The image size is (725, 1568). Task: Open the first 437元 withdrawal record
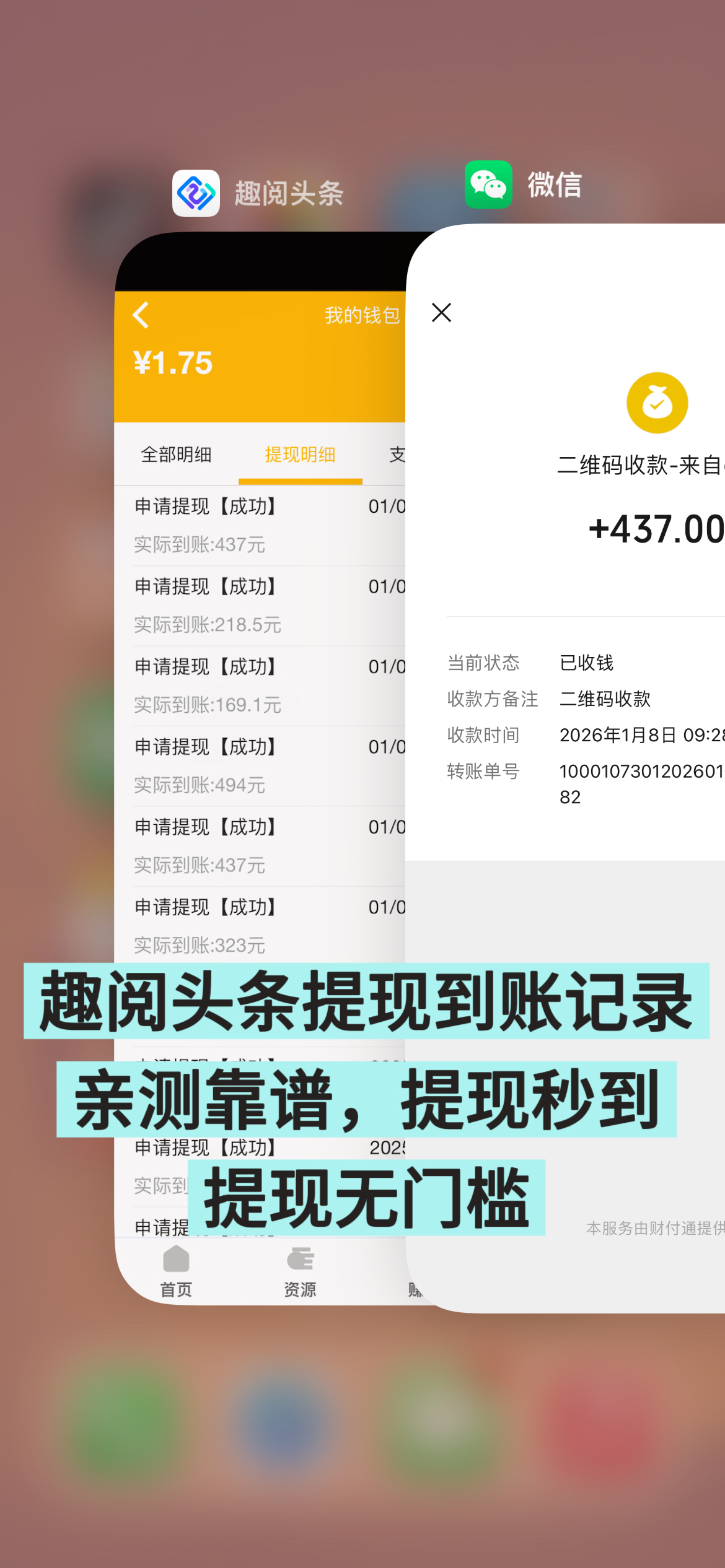(x=260, y=526)
